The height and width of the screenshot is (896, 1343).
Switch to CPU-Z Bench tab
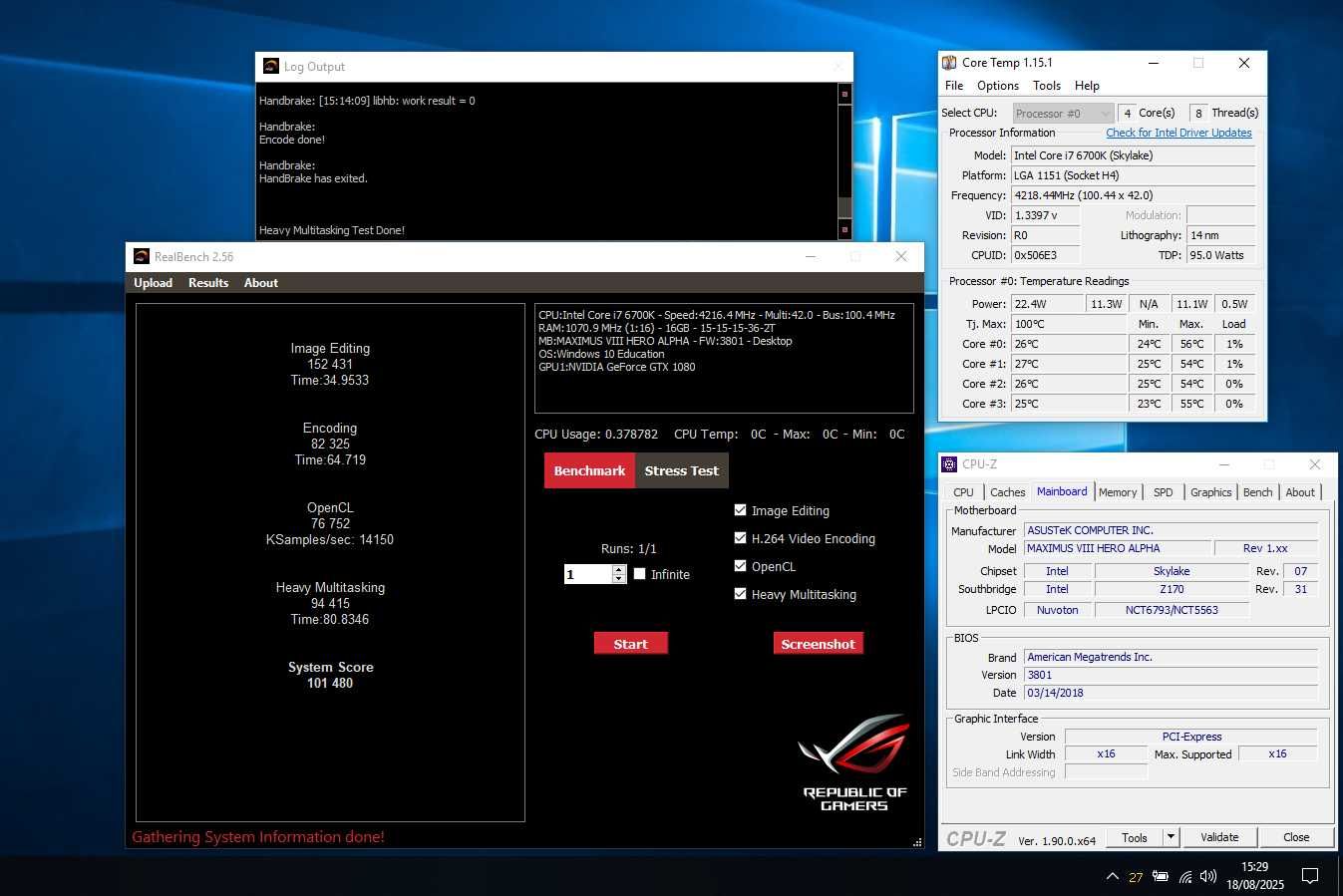pos(1257,492)
